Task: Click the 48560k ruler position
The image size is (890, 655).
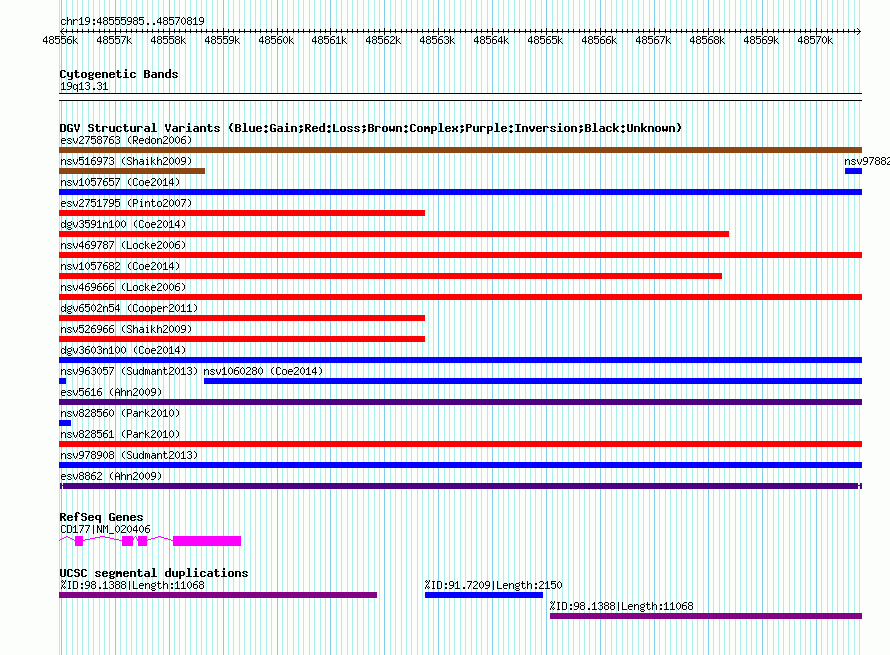Action: (276, 40)
